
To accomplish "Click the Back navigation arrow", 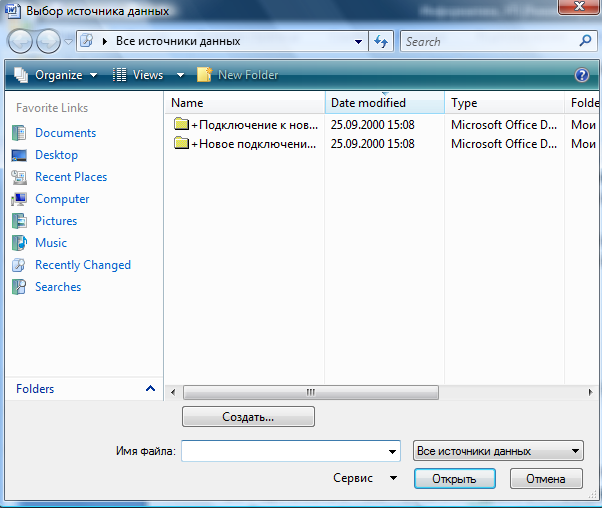I will [20, 41].
